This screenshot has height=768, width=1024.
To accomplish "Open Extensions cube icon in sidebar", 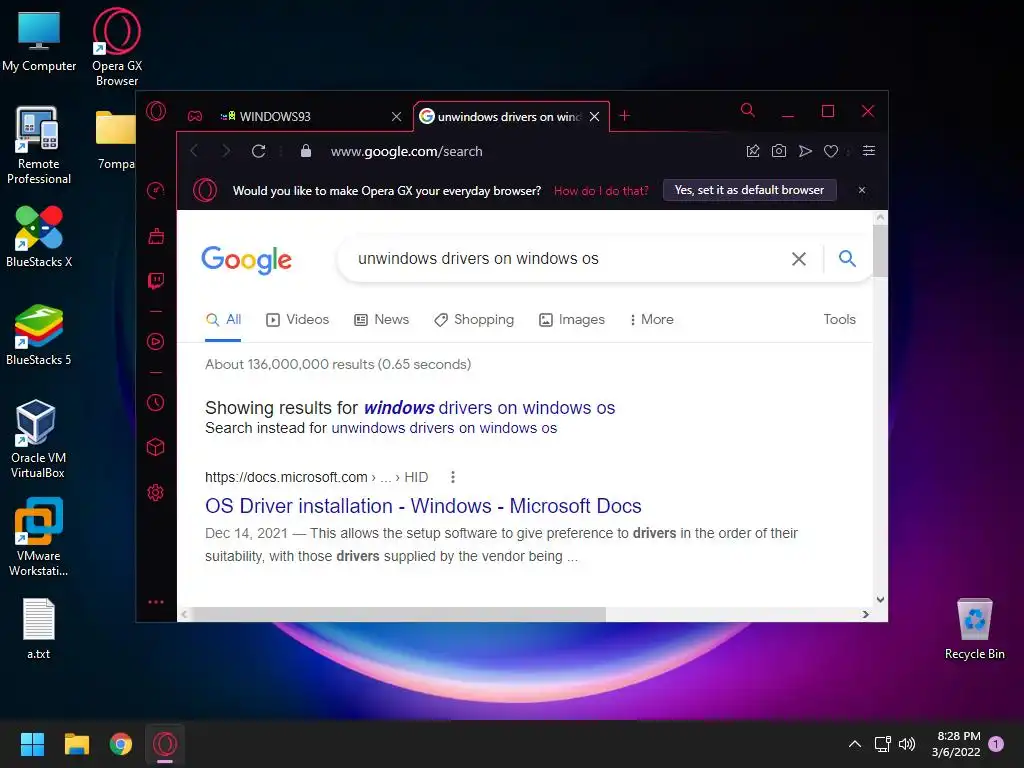I will 155,447.
